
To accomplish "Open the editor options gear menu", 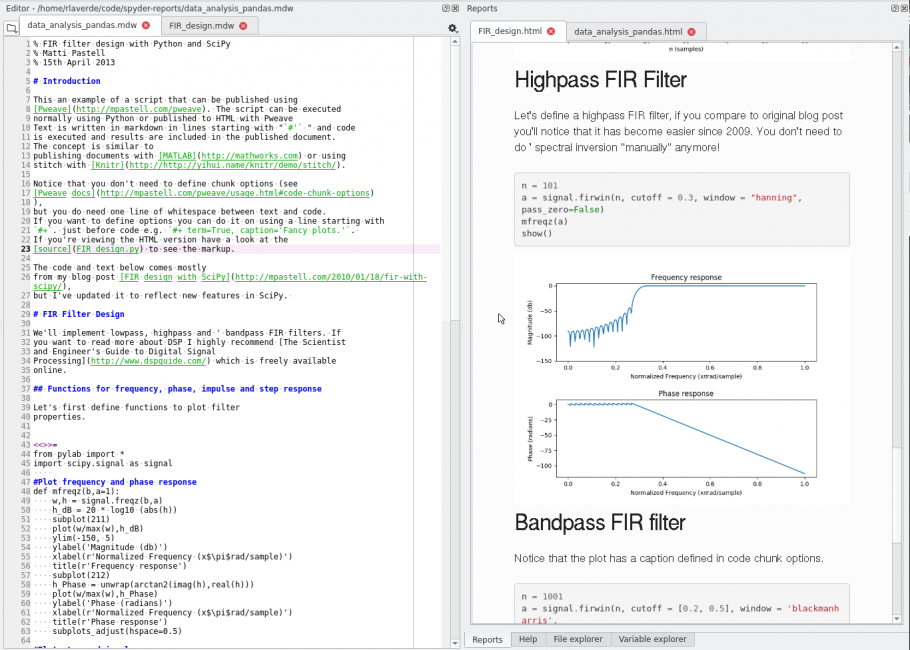I will click(x=452, y=28).
